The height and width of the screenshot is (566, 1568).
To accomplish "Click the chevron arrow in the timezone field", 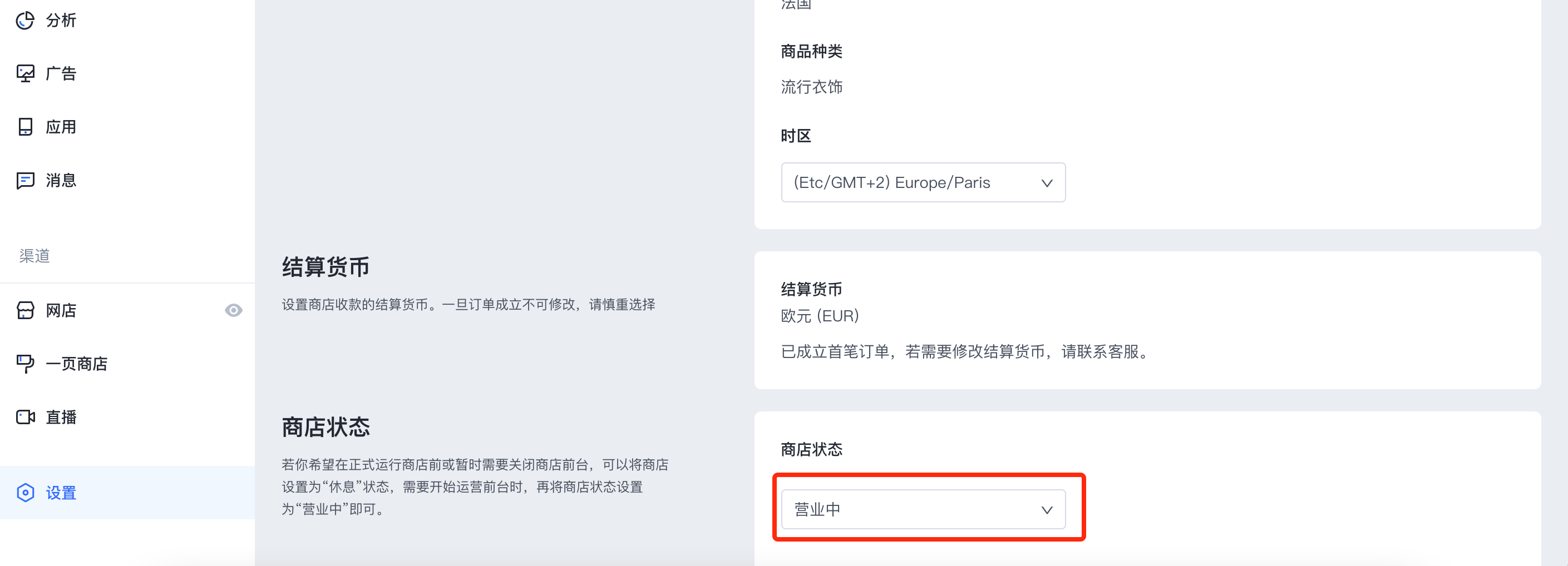I will tap(1046, 183).
